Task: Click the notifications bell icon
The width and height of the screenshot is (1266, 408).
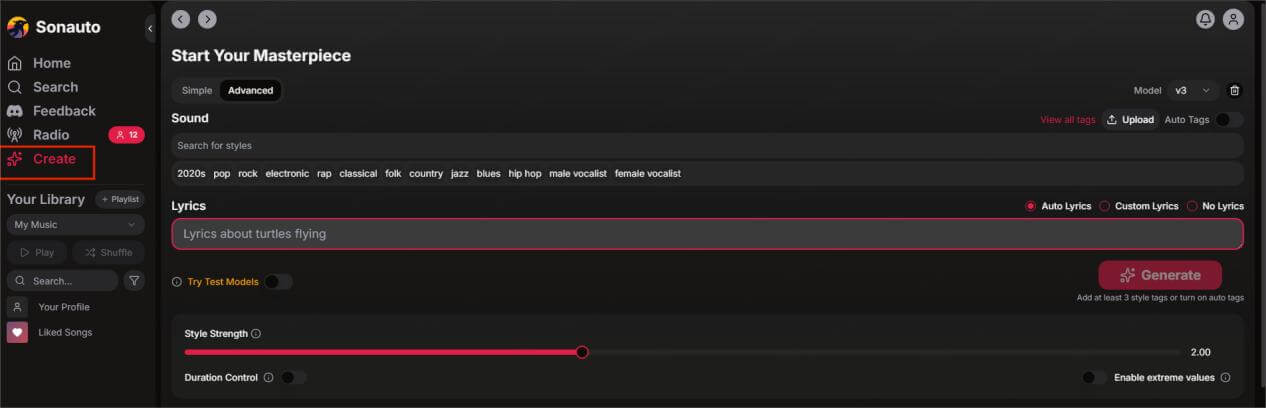Action: click(1206, 19)
